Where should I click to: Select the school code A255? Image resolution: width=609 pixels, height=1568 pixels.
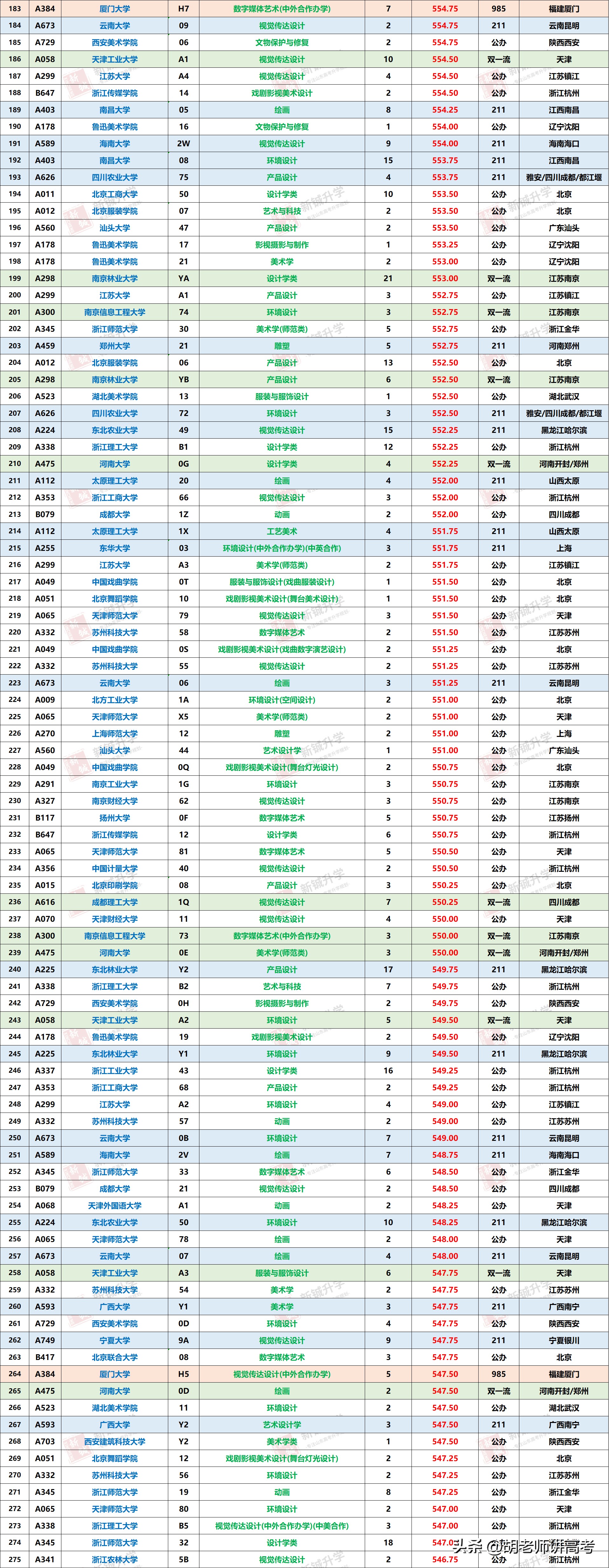(x=45, y=548)
